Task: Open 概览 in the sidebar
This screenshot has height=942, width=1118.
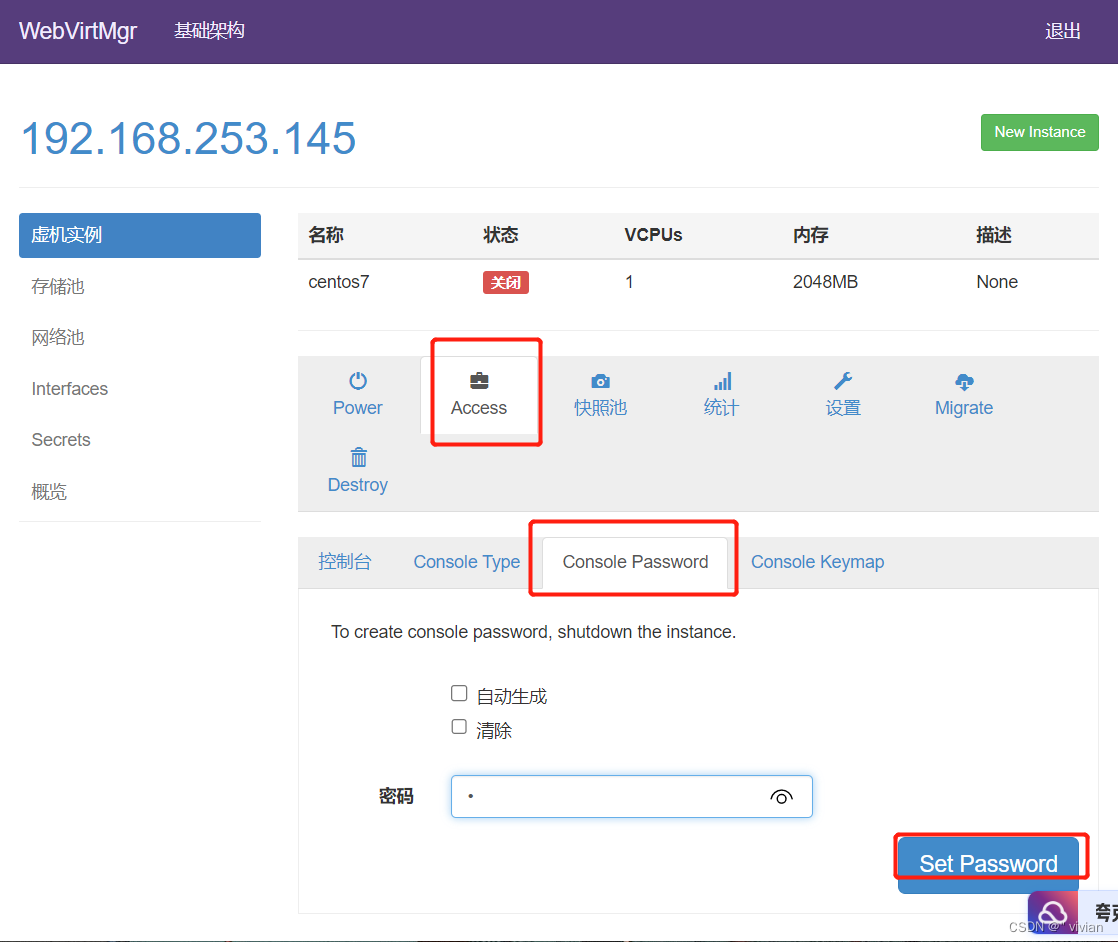Action: tap(49, 491)
